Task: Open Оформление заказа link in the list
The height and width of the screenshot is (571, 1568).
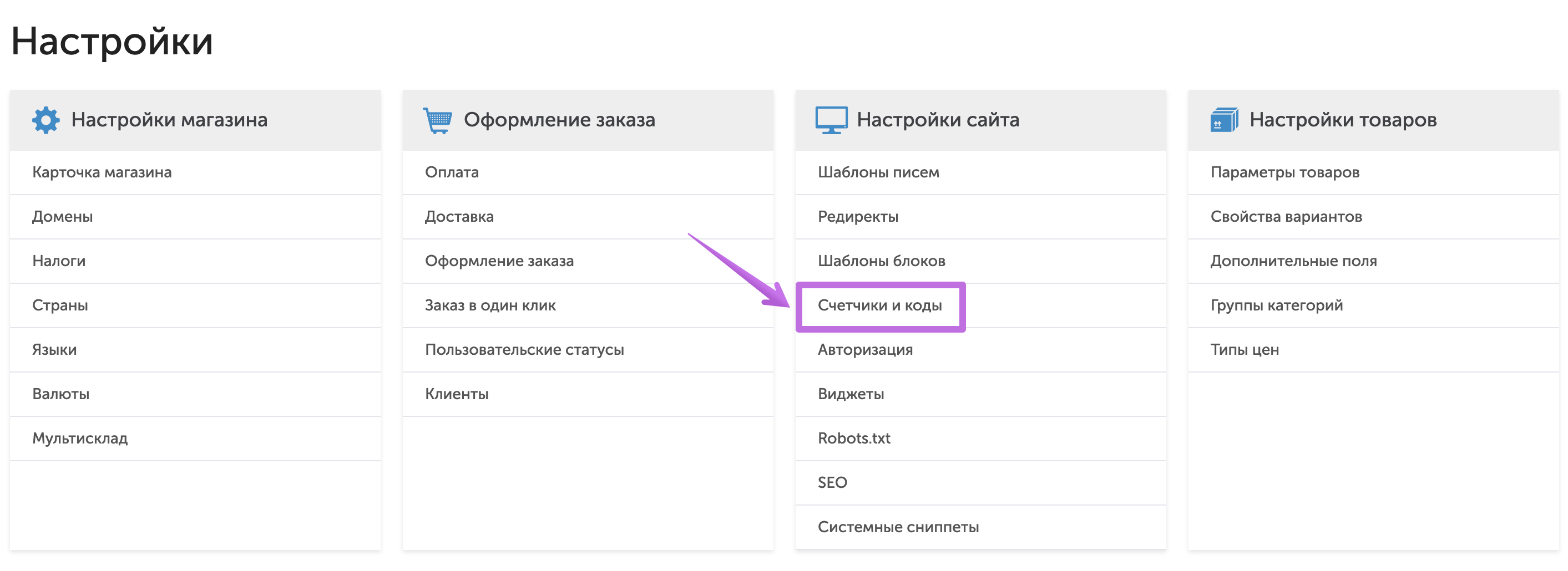Action: point(499,261)
